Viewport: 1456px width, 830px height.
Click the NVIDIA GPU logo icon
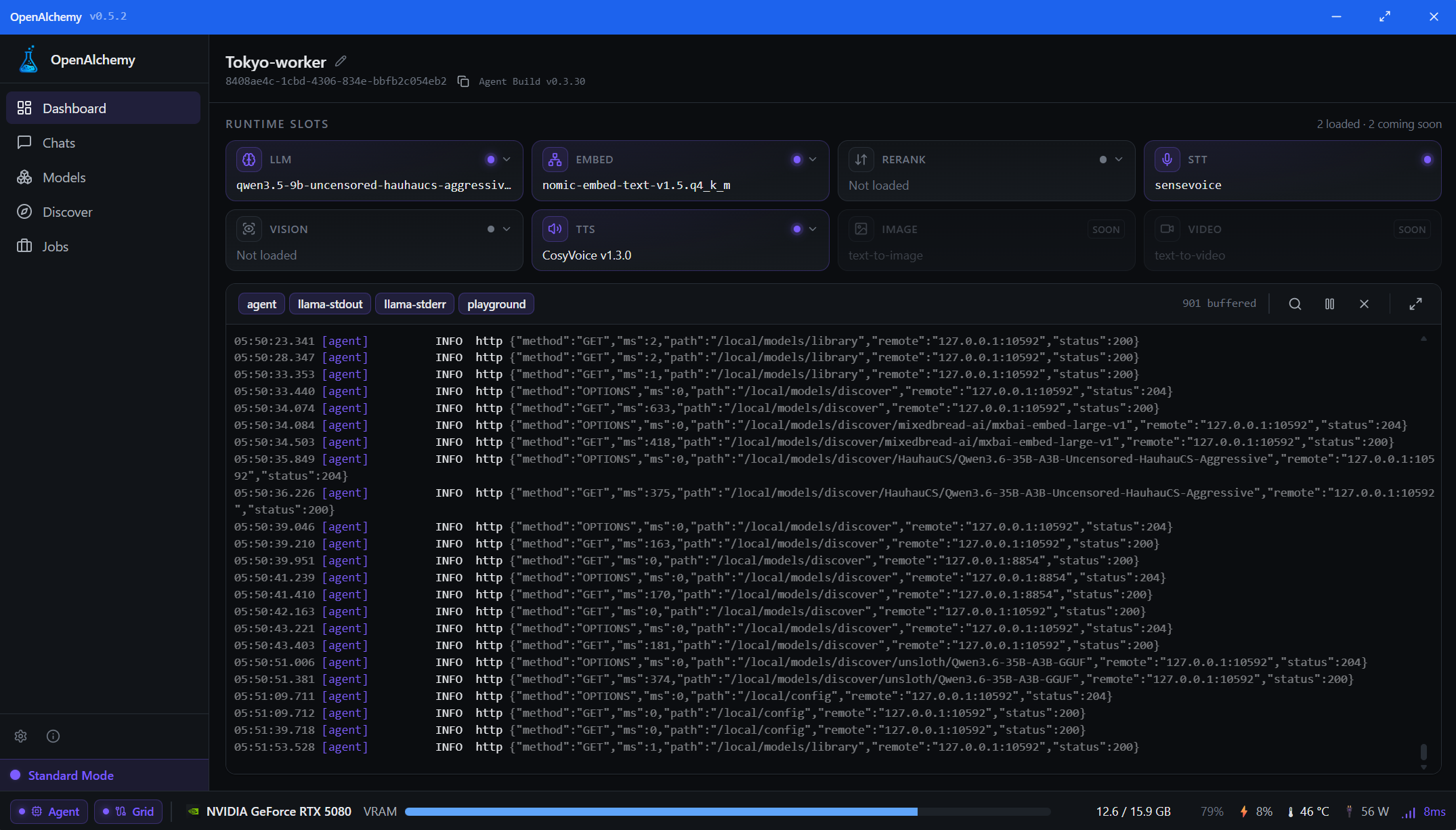click(193, 811)
